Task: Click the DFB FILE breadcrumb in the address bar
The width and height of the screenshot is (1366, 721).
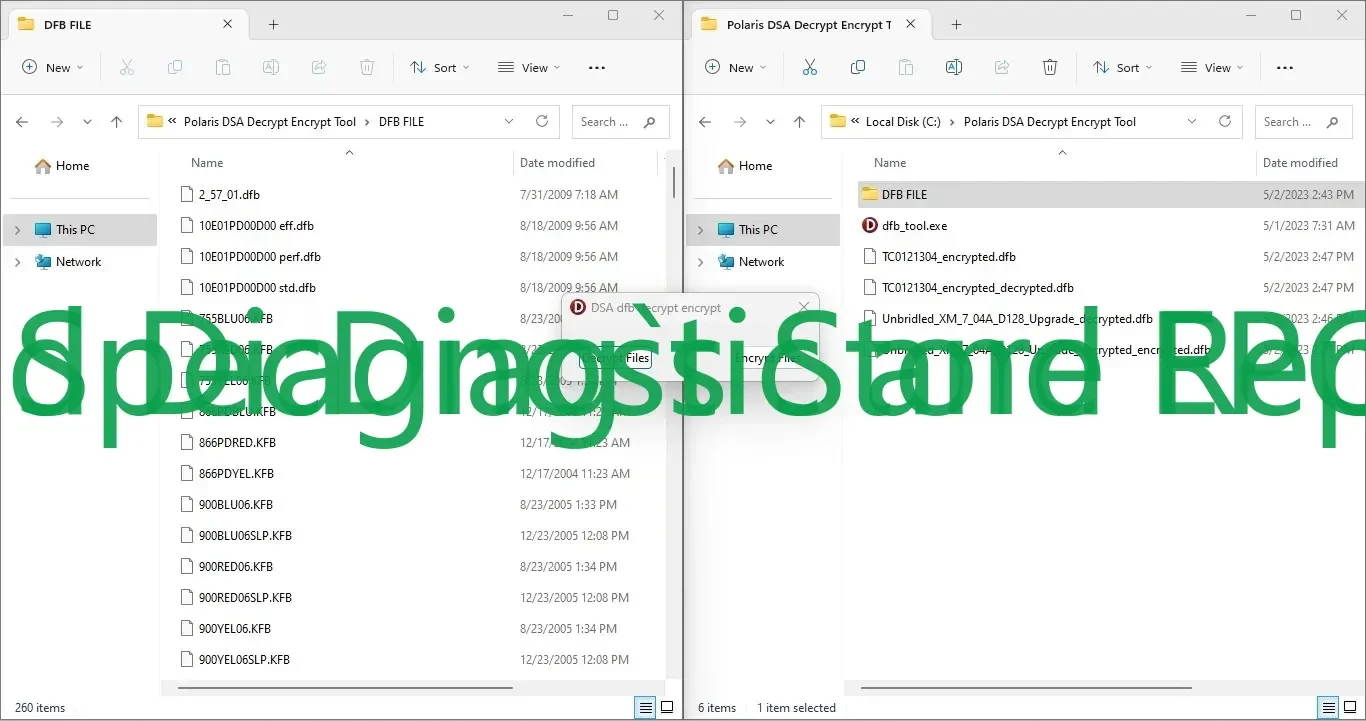Action: 401,122
